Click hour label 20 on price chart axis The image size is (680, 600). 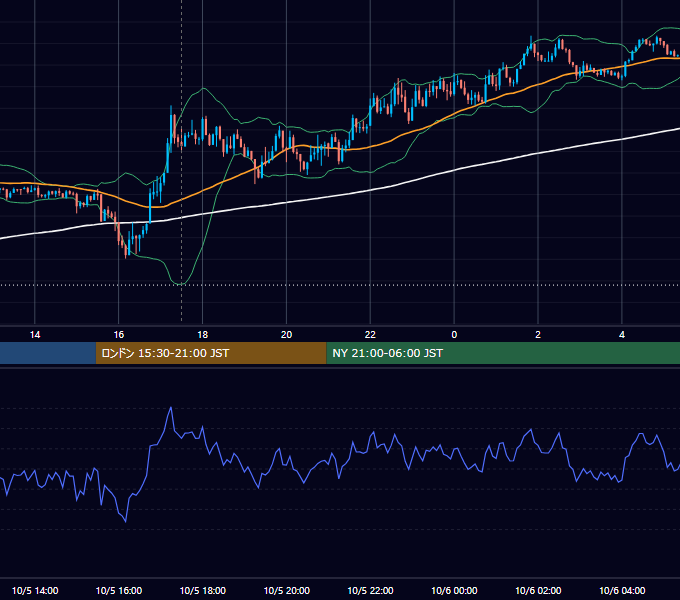click(286, 335)
